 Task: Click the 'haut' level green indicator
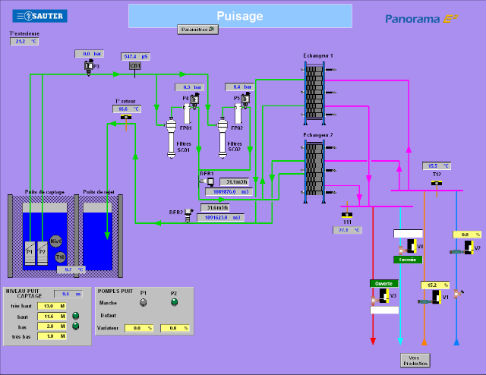[76, 315]
